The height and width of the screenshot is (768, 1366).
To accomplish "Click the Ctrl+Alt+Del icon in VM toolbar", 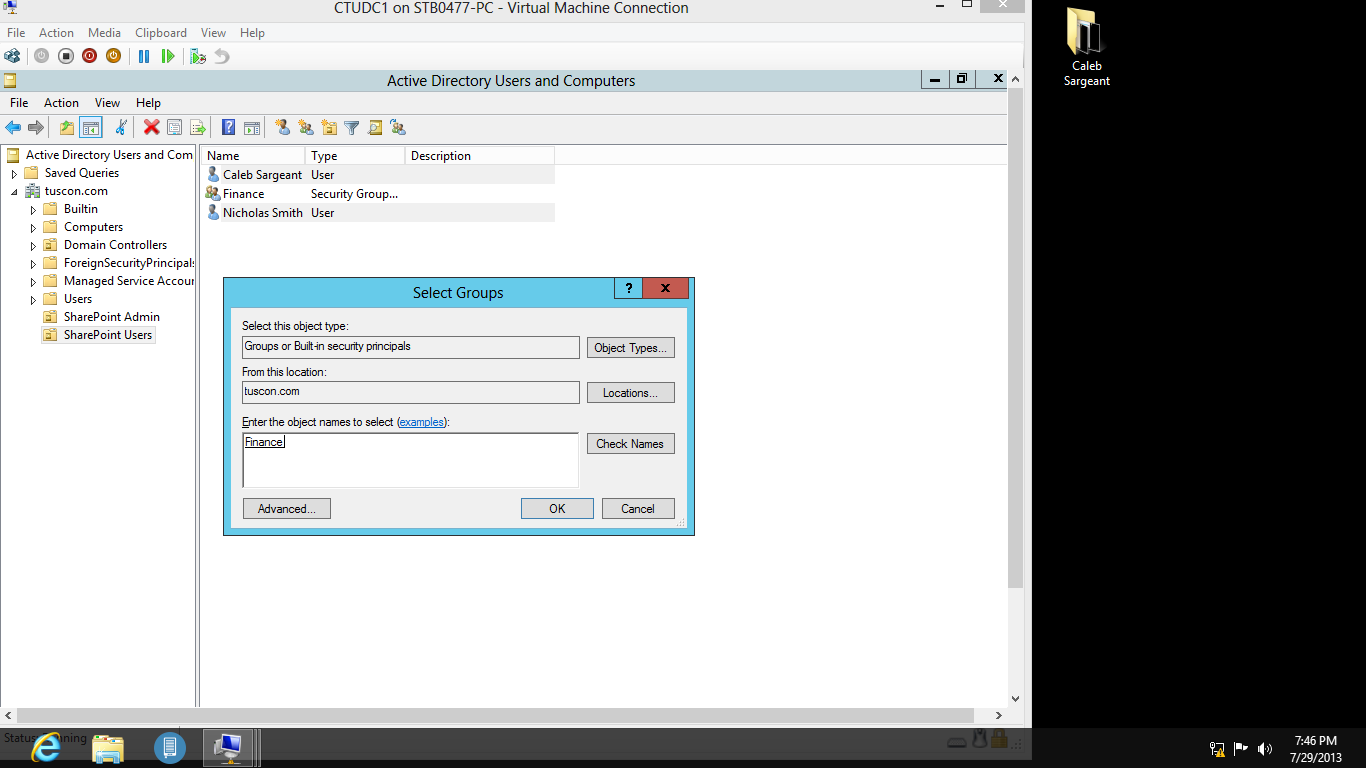I will pyautogui.click(x=12, y=56).
